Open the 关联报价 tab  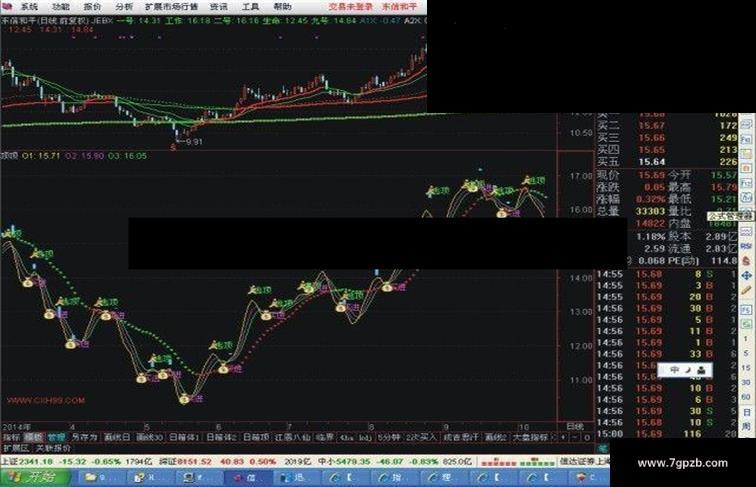[x=54, y=448]
